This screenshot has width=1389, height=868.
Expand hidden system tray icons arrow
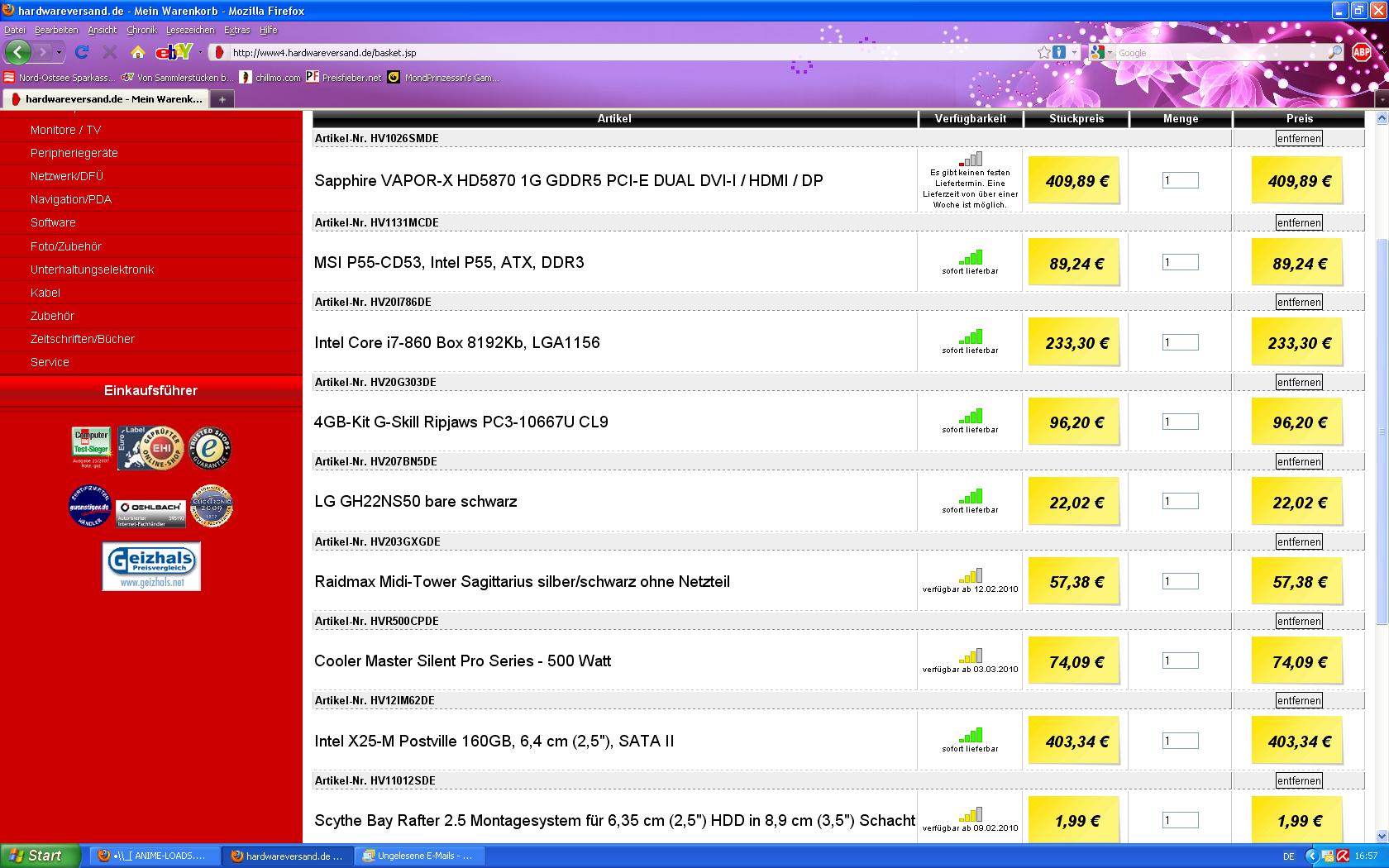point(1310,856)
